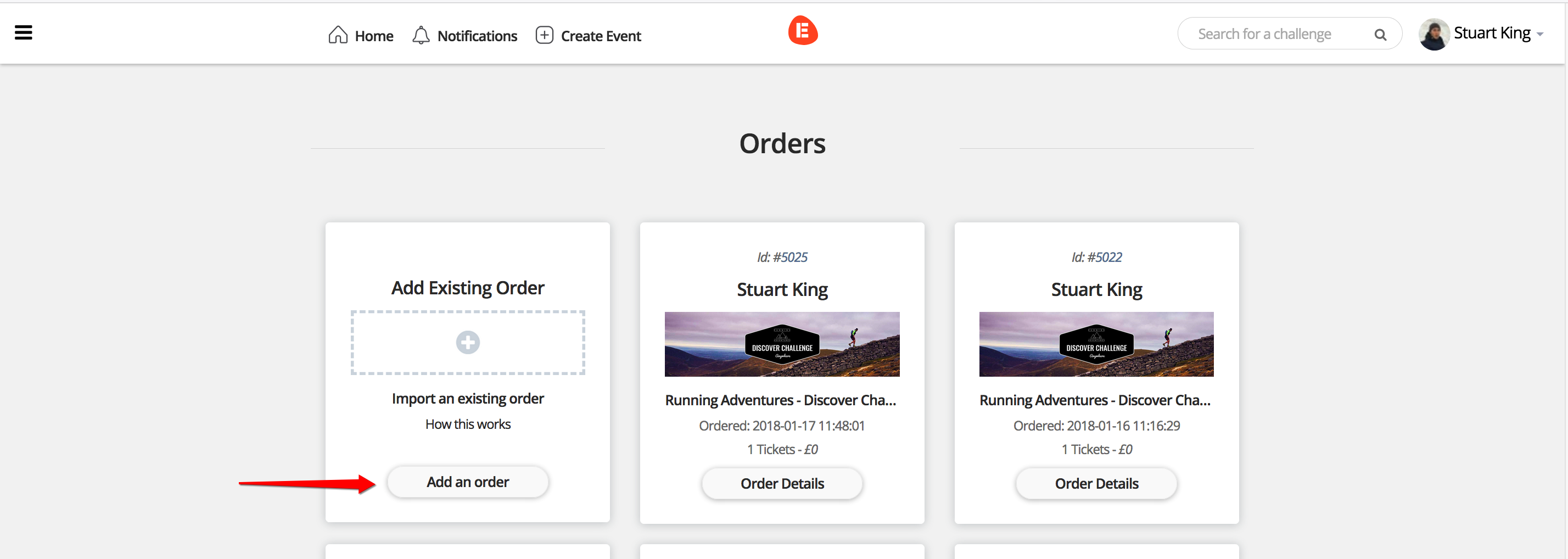The image size is (1568, 559).
Task: Click the Notifications bell icon
Action: (x=421, y=35)
